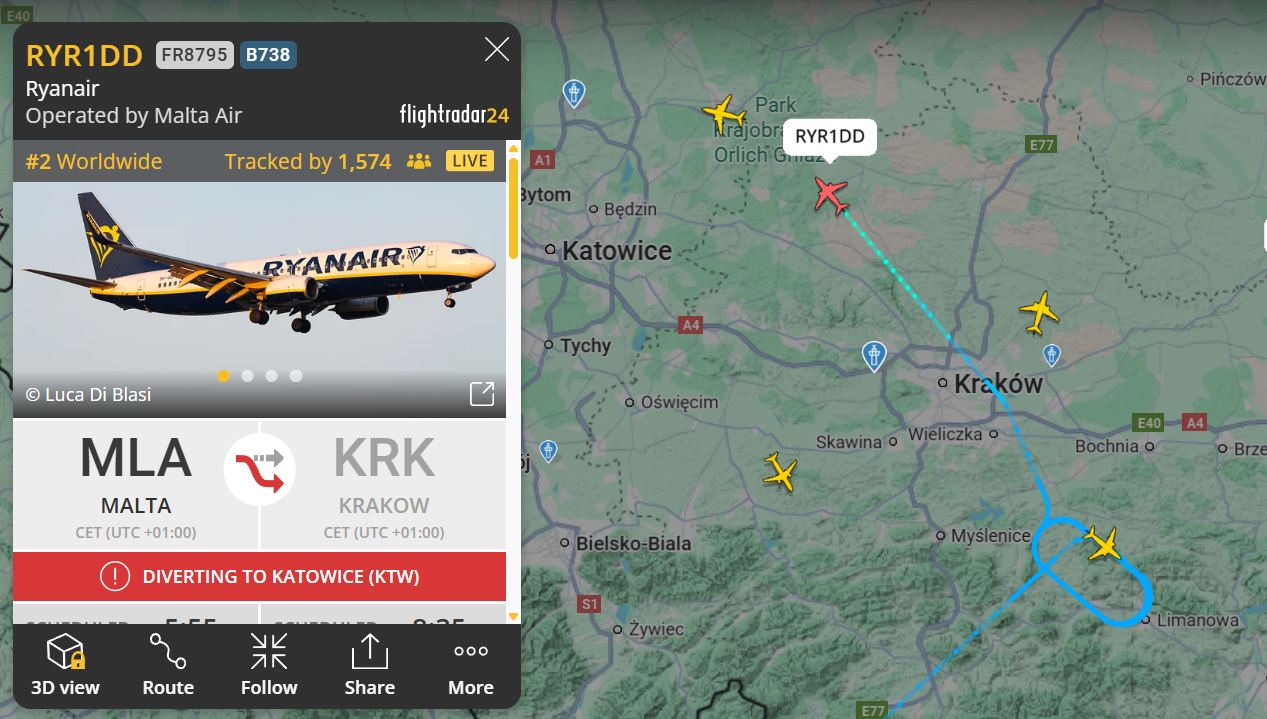The image size is (1267, 719).
Task: Show the flight Route
Action: coord(168,665)
